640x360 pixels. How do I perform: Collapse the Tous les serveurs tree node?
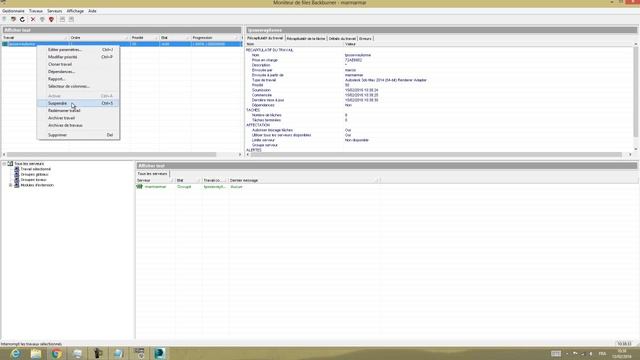(4, 164)
